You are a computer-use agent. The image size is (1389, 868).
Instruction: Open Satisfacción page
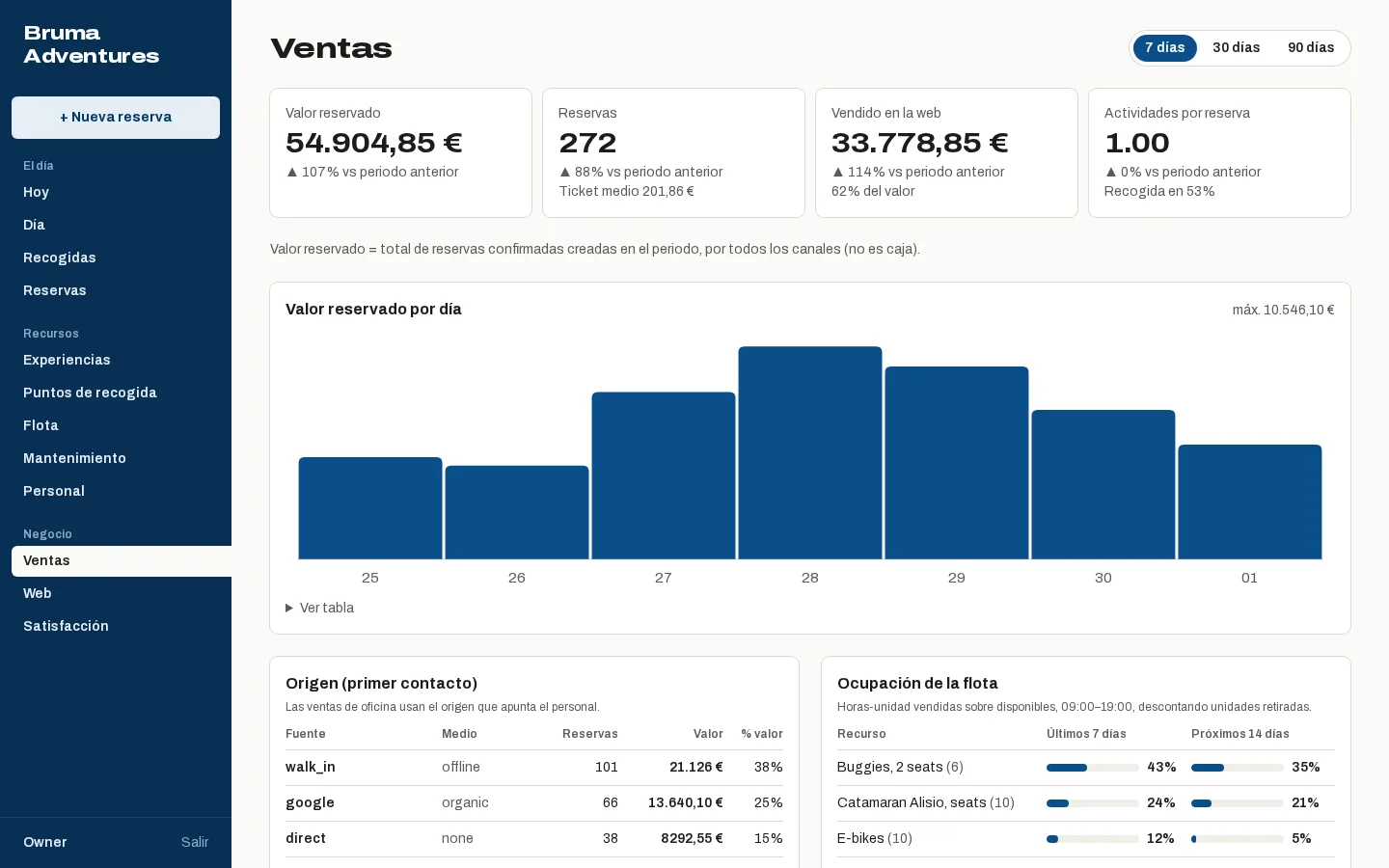[116, 626]
